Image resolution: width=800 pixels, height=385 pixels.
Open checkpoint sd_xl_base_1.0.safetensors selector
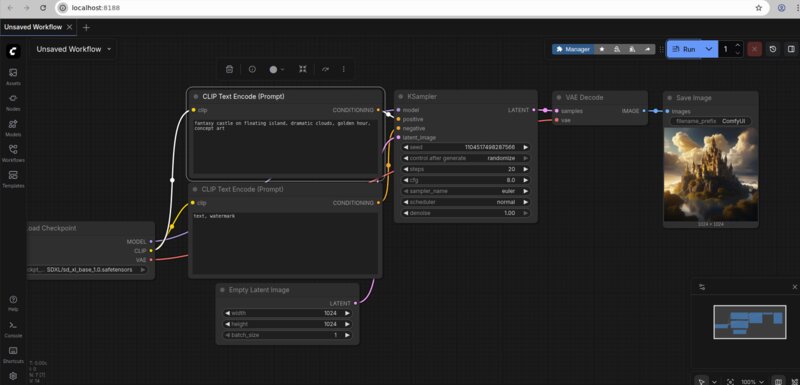point(88,270)
